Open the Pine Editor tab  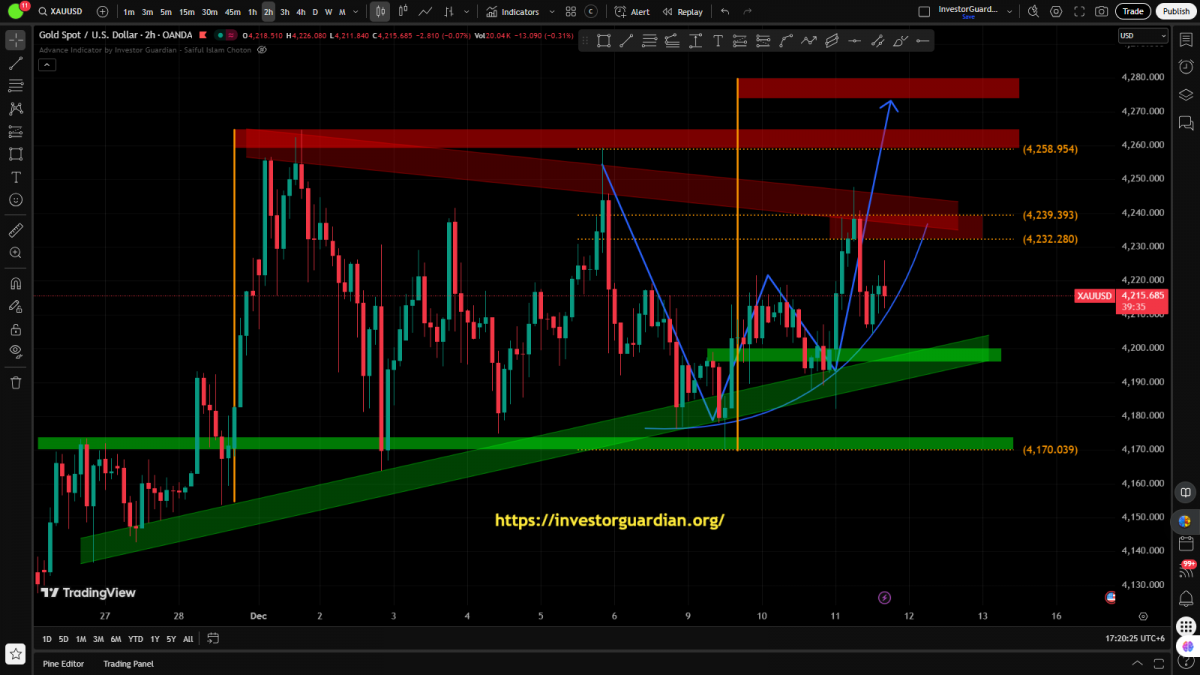(63, 663)
